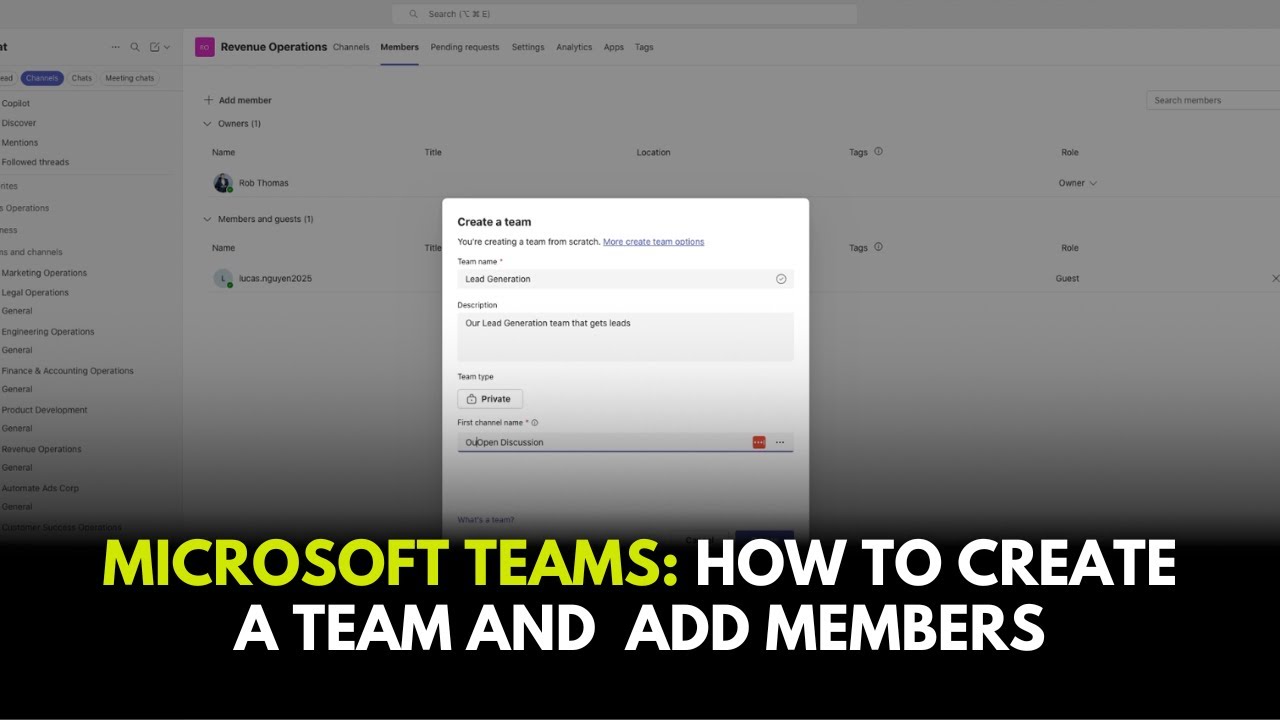Expand the compose dropdown chevron
This screenshot has height=720, width=1280.
pyautogui.click(x=166, y=47)
